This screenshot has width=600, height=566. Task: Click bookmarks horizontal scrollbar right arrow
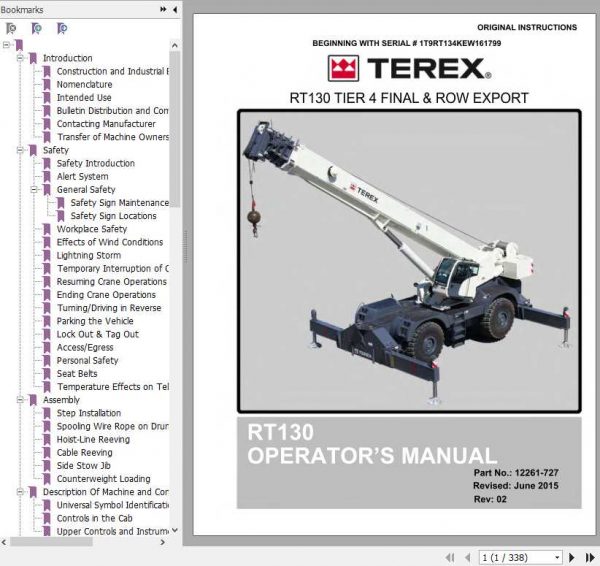(163, 542)
